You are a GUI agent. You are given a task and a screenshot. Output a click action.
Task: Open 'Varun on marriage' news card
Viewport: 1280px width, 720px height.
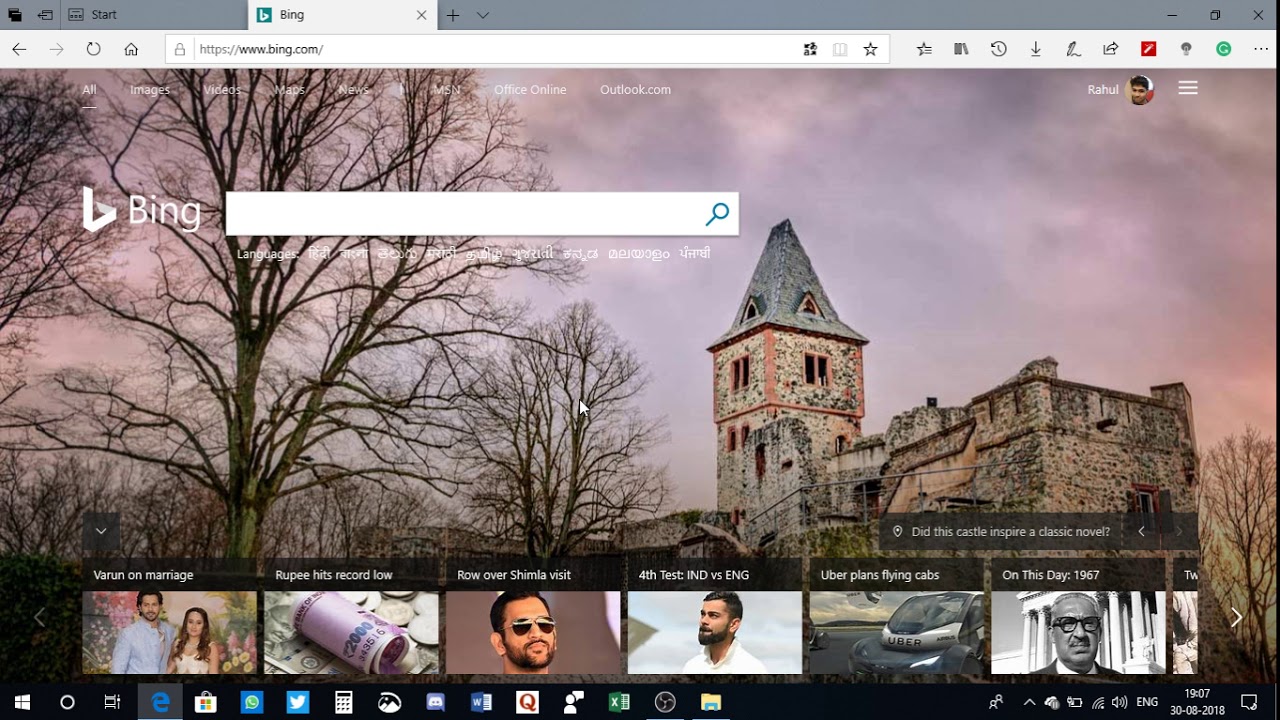click(x=169, y=615)
